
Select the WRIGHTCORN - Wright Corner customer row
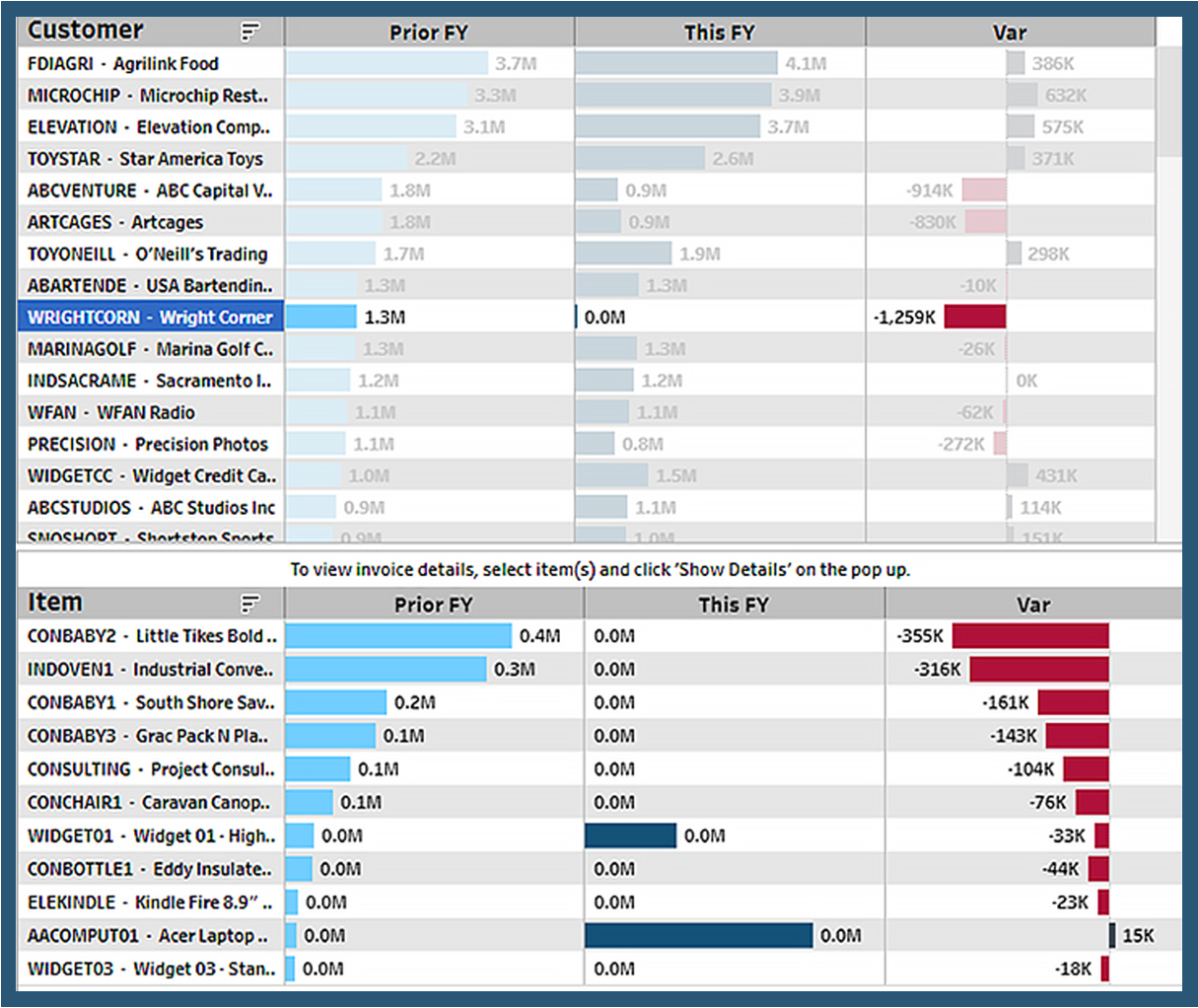(150, 317)
